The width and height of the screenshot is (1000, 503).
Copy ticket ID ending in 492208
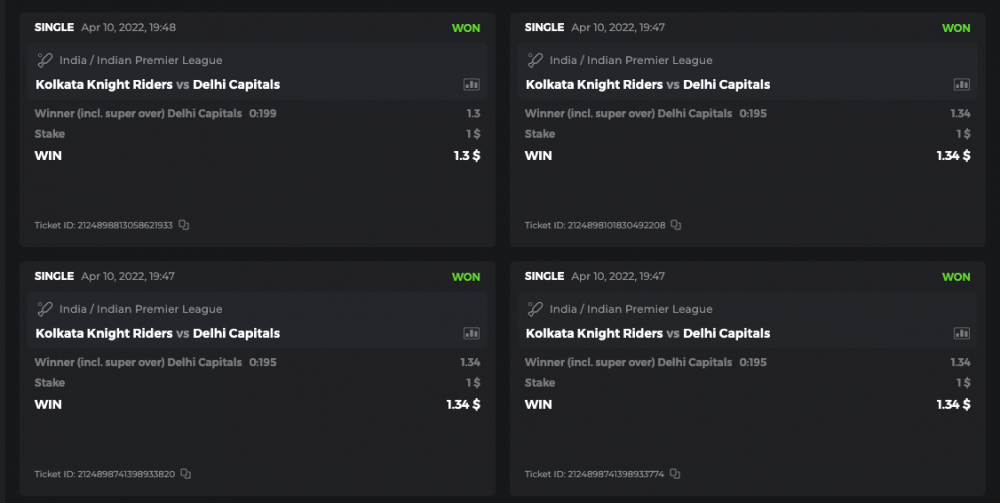[x=676, y=225]
